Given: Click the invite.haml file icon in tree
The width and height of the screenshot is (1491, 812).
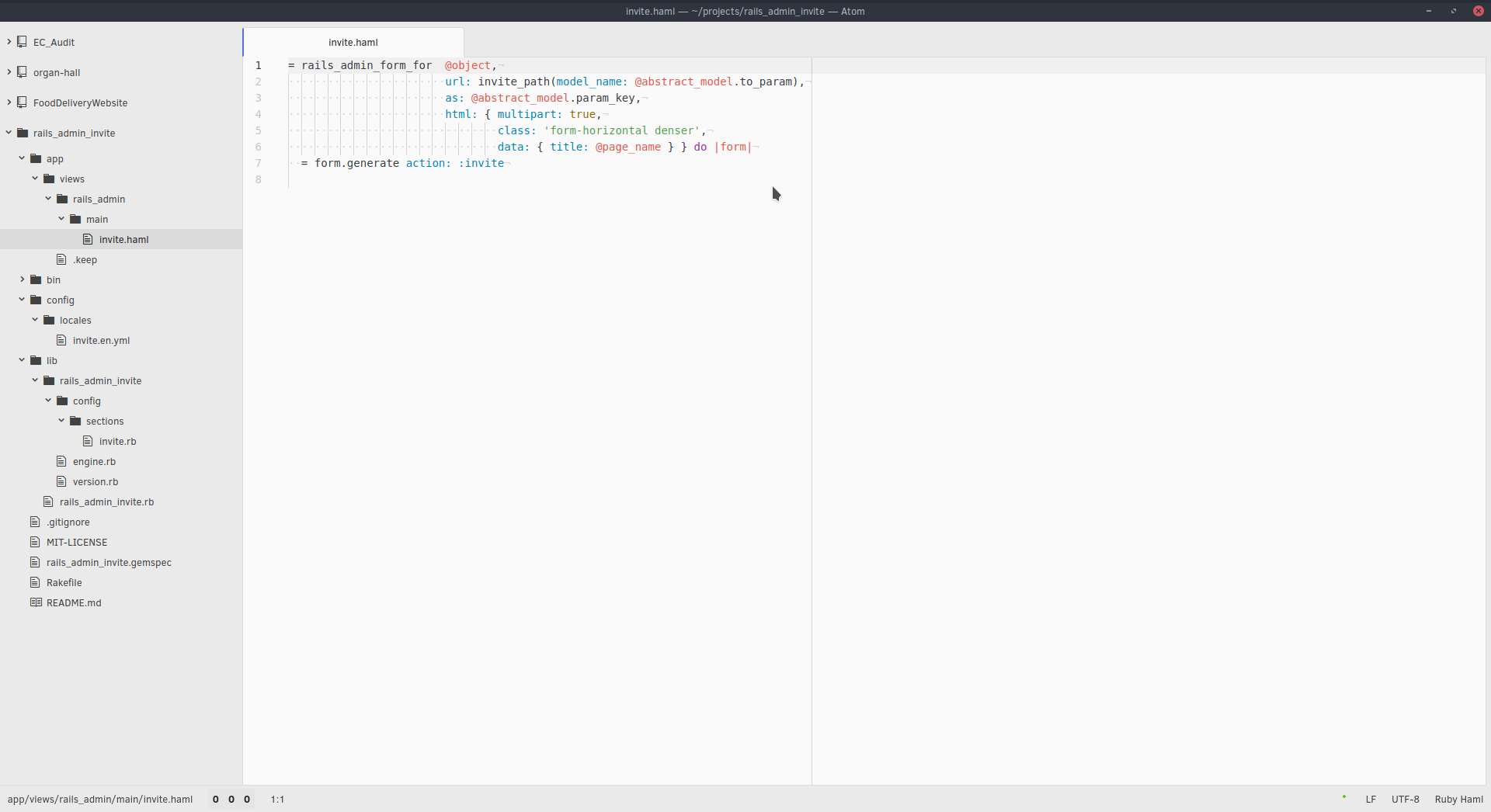Looking at the screenshot, I should click(x=88, y=239).
